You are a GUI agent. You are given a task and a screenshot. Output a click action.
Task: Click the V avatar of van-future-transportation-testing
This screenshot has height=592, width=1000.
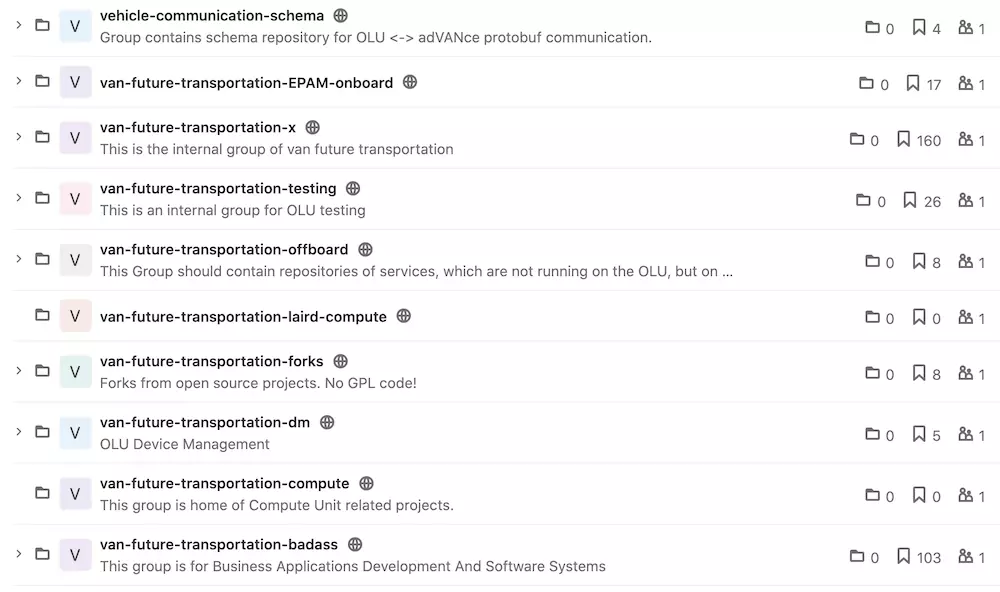click(x=75, y=198)
